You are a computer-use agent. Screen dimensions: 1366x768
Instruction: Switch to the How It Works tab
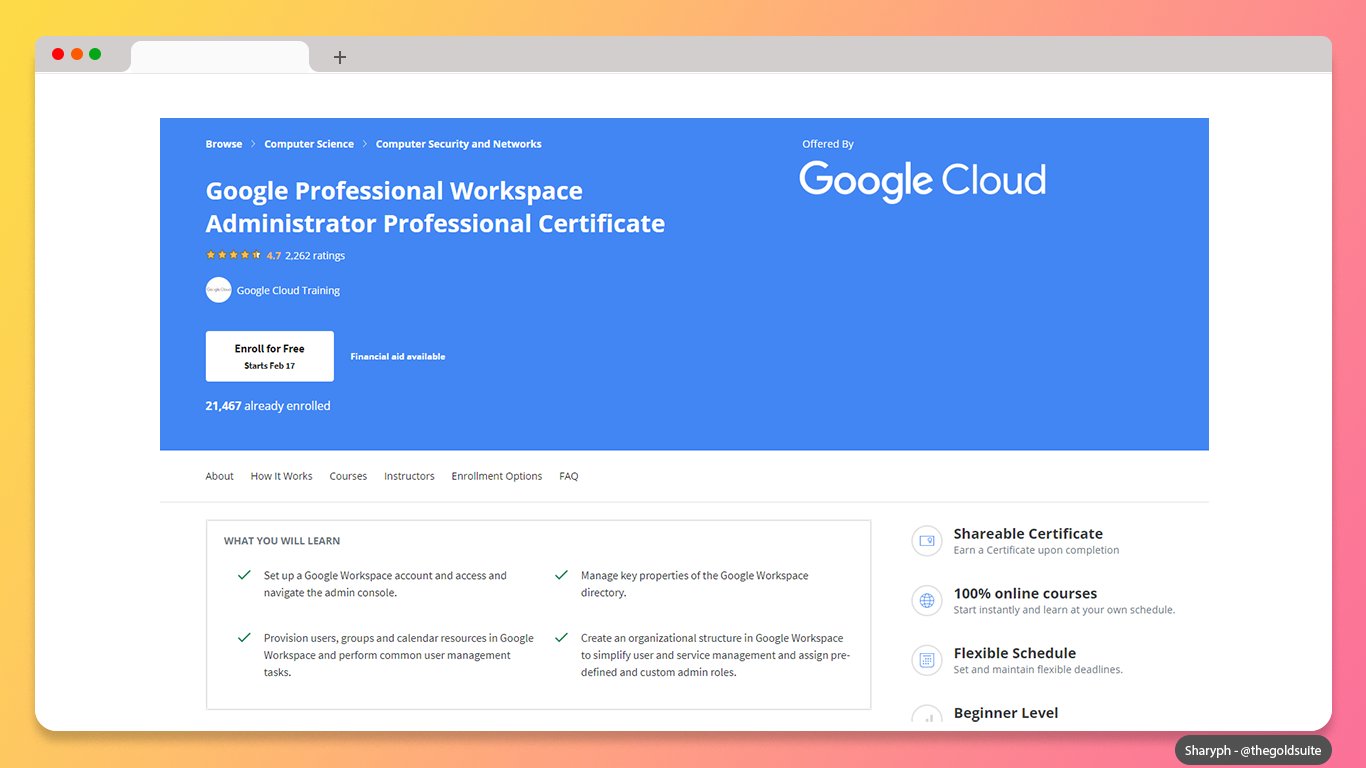point(282,476)
